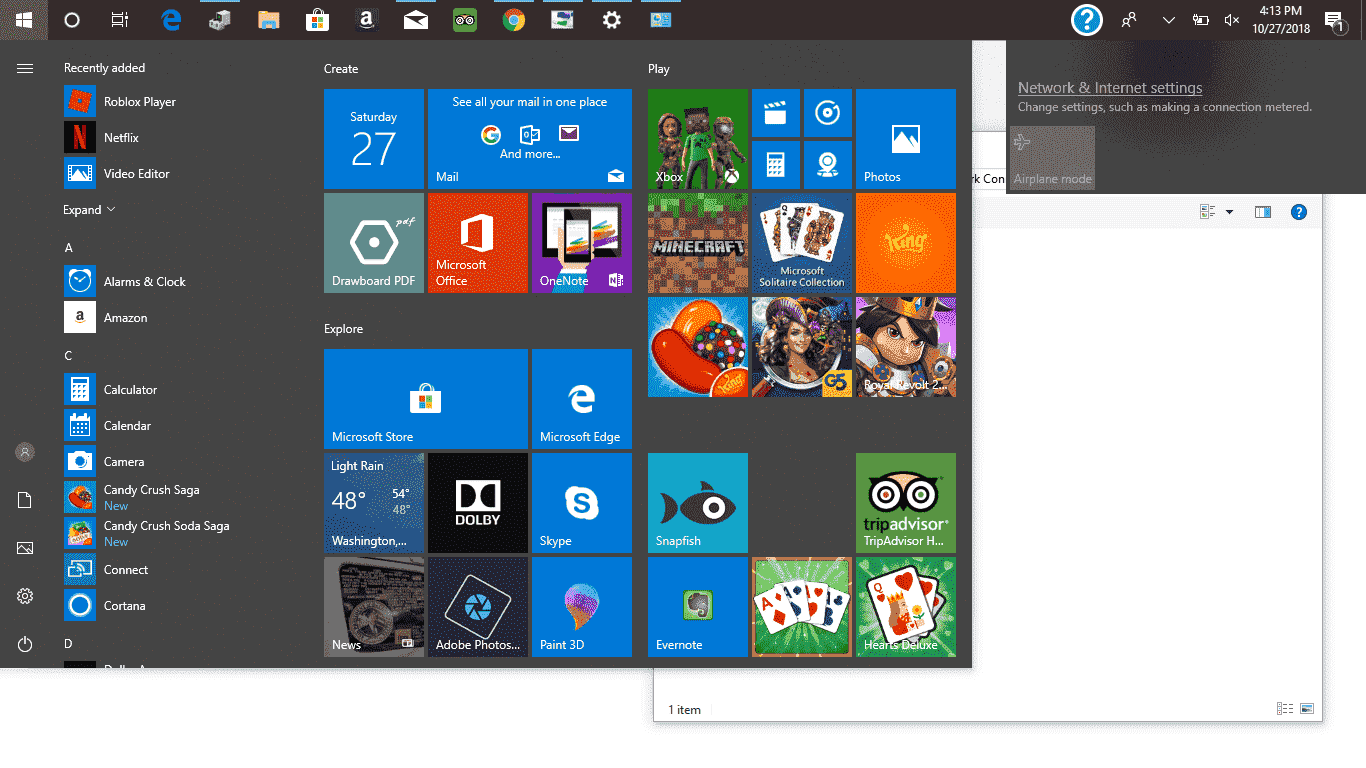
Task: Open the Photos tile
Action: 906,139
